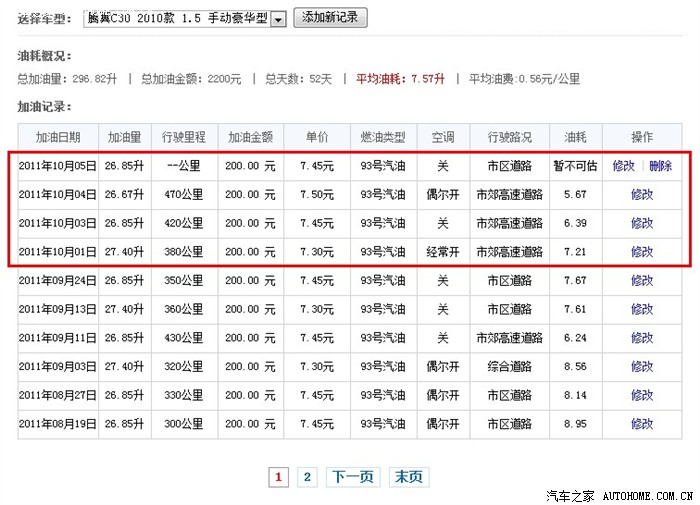Viewport: 700px width, 505px height.
Task: Edit the 2011年09月11日 record
Action: pos(641,338)
